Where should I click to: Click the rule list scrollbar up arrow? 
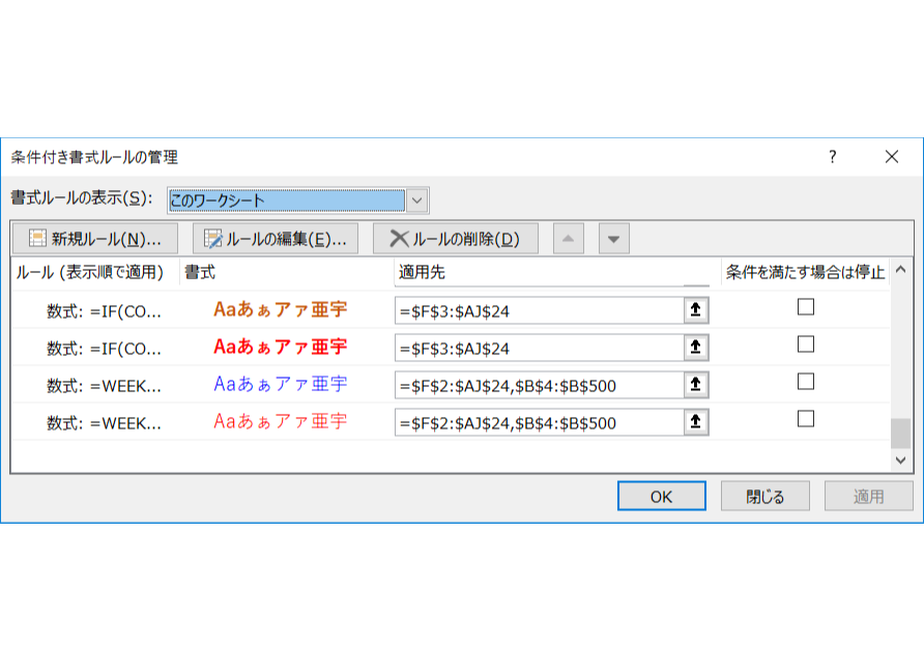900,270
